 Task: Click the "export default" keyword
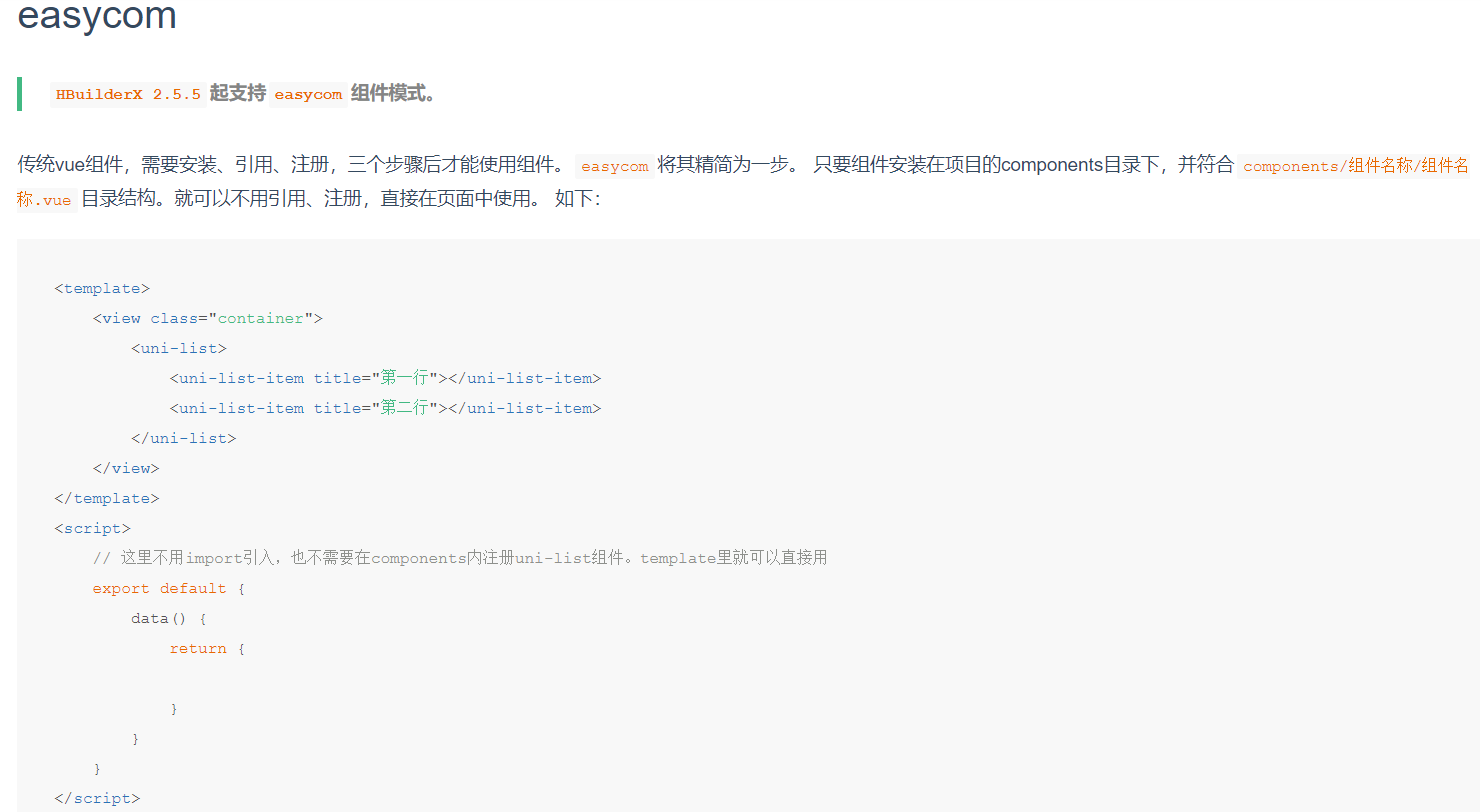[x=158, y=588]
